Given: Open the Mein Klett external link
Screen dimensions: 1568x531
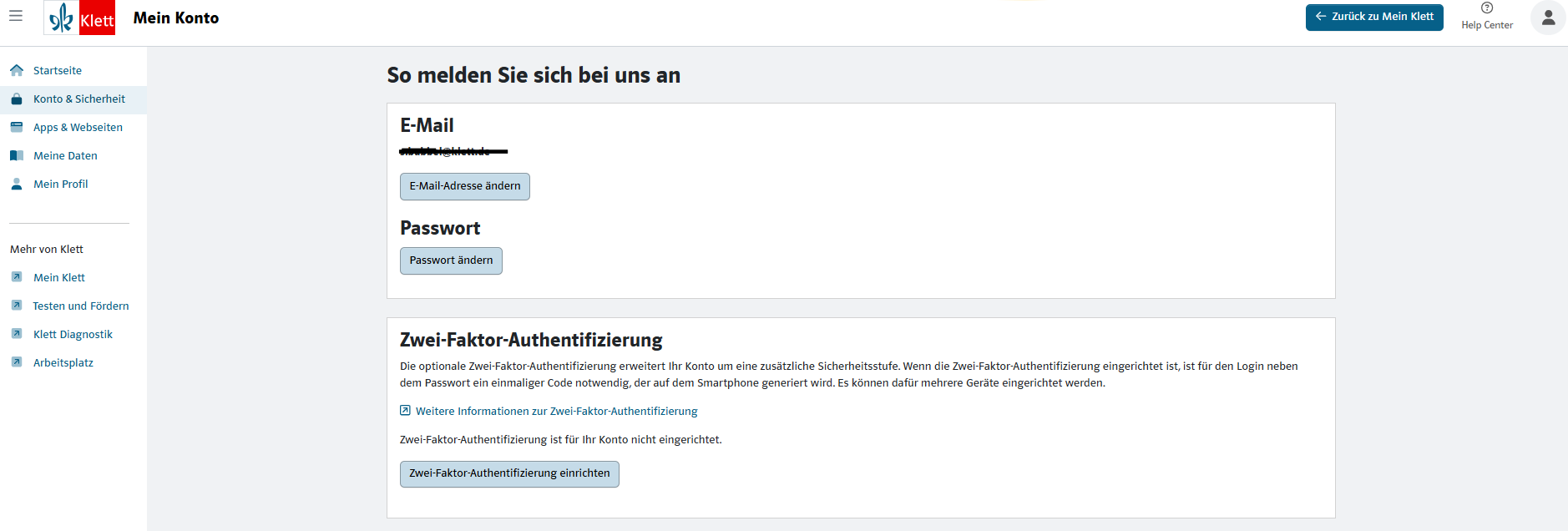Looking at the screenshot, I should [59, 277].
